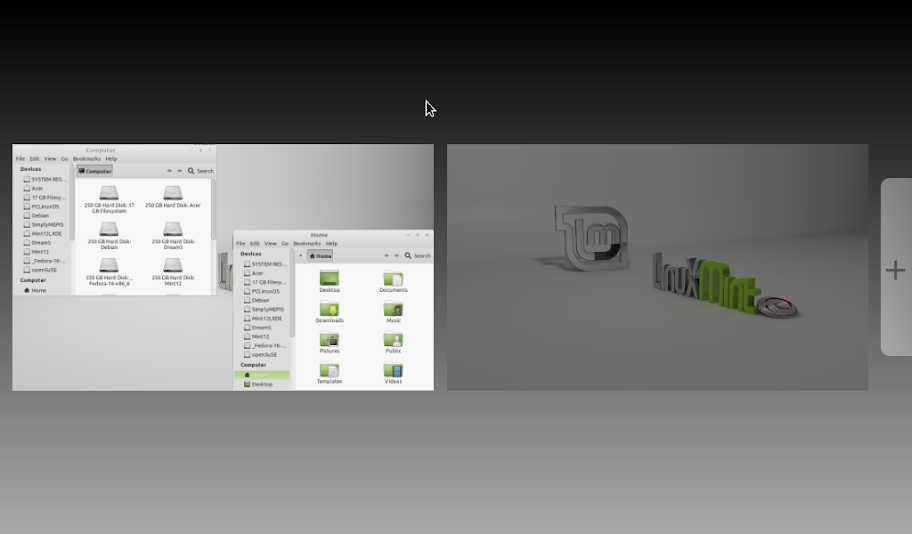Go forward using arrow in Home window
Image resolution: width=912 pixels, height=534 pixels.
click(397, 255)
